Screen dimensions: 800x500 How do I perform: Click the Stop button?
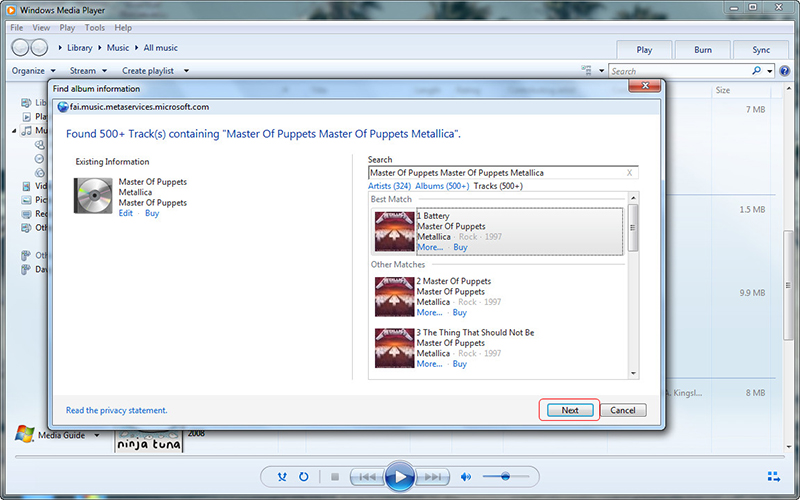tap(335, 477)
